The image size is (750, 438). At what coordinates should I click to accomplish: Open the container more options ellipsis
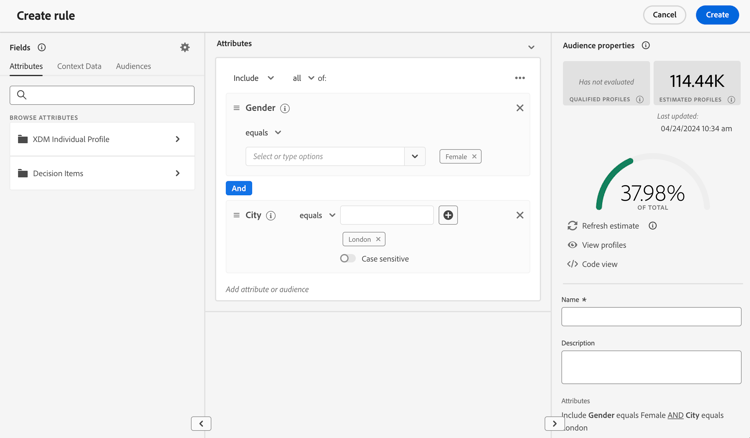click(x=519, y=78)
